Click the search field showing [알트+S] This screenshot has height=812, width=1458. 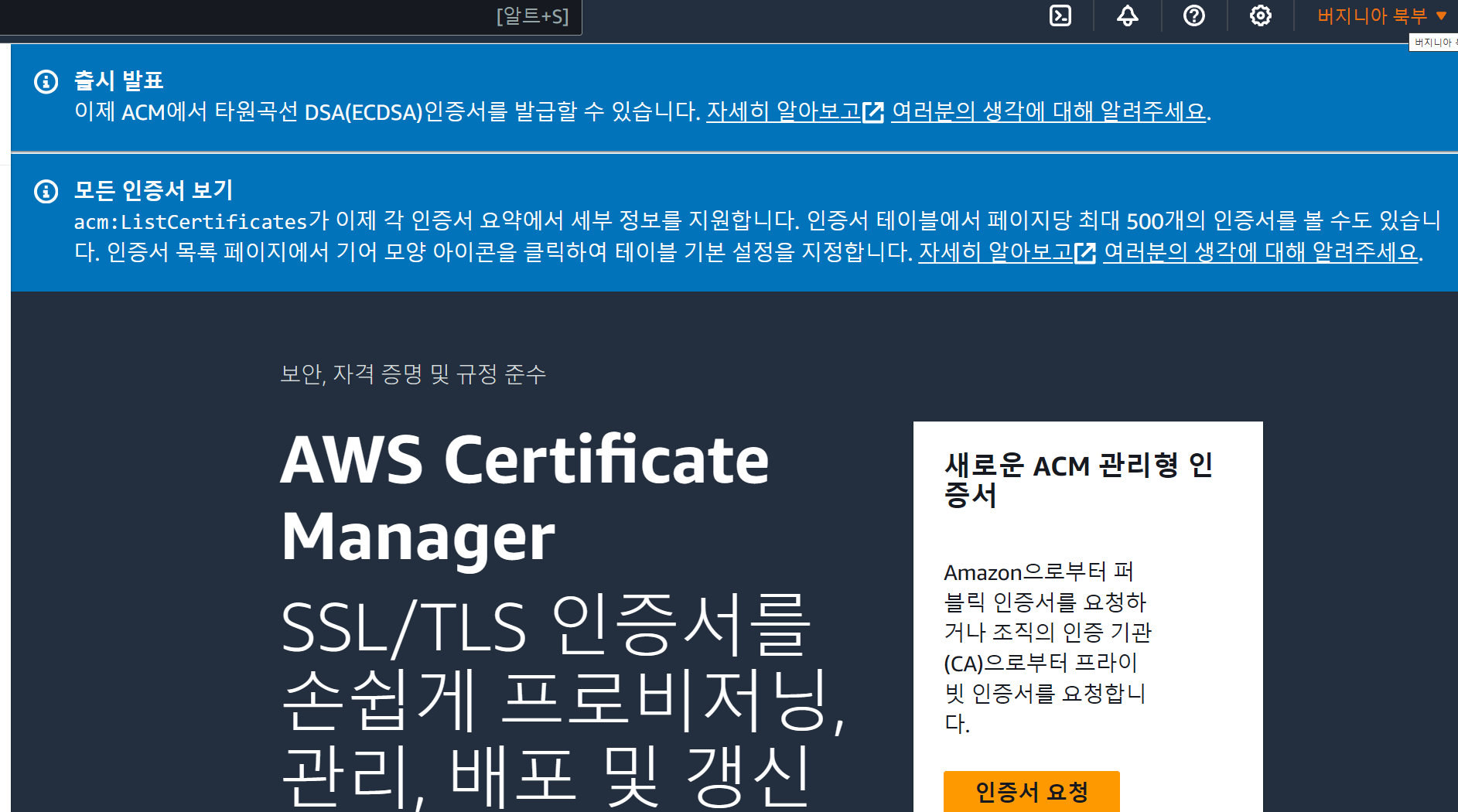[x=290, y=17]
